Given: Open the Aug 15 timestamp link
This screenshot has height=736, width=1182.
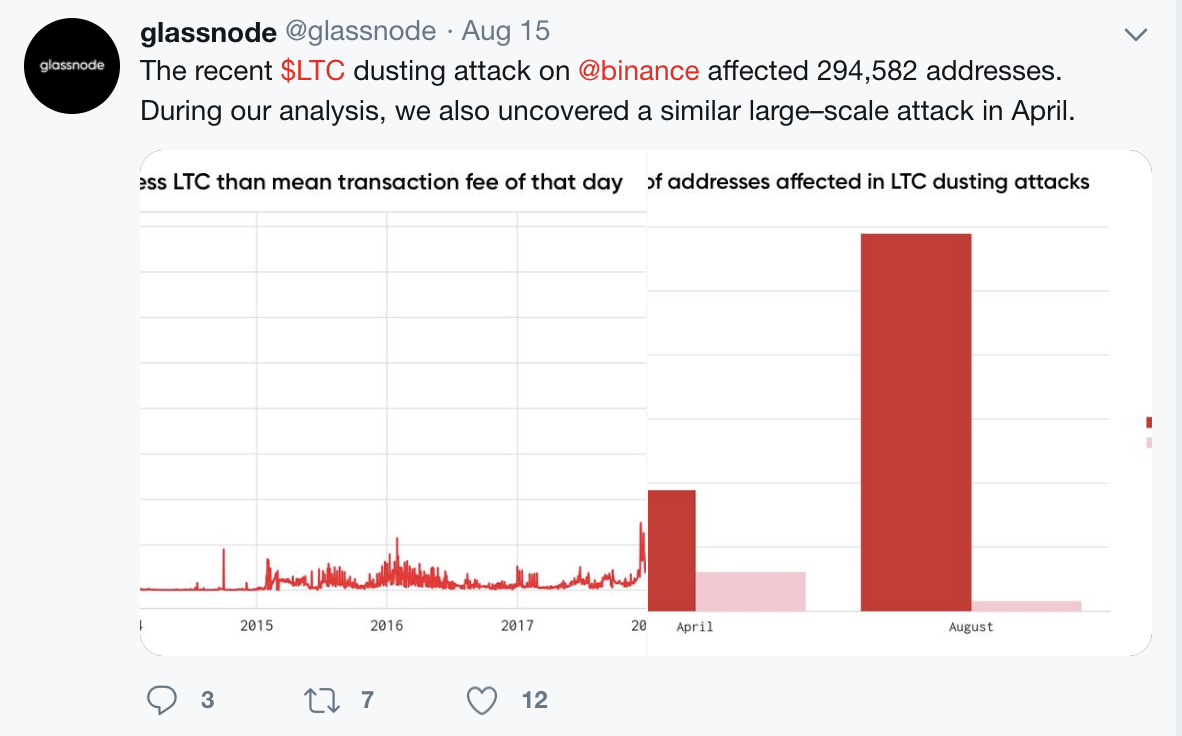Looking at the screenshot, I should tap(506, 32).
